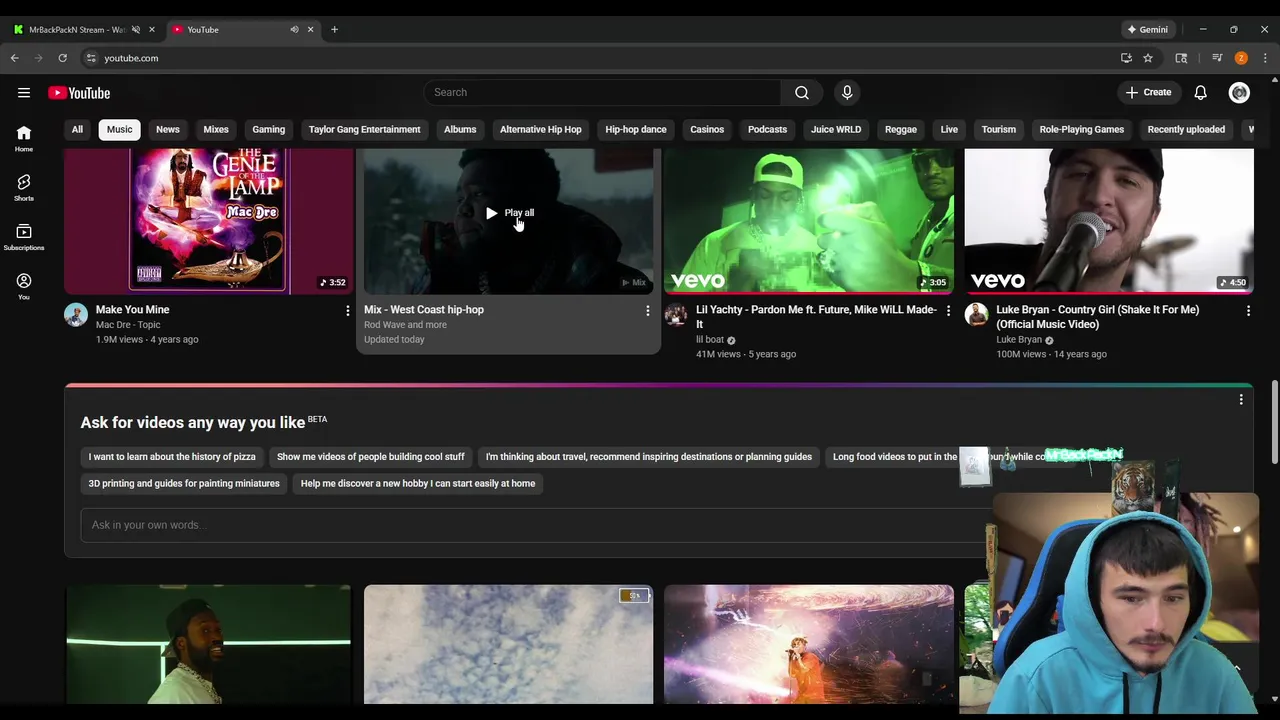1280x720 pixels.
Task: Open a new browser tab
Action: click(334, 30)
